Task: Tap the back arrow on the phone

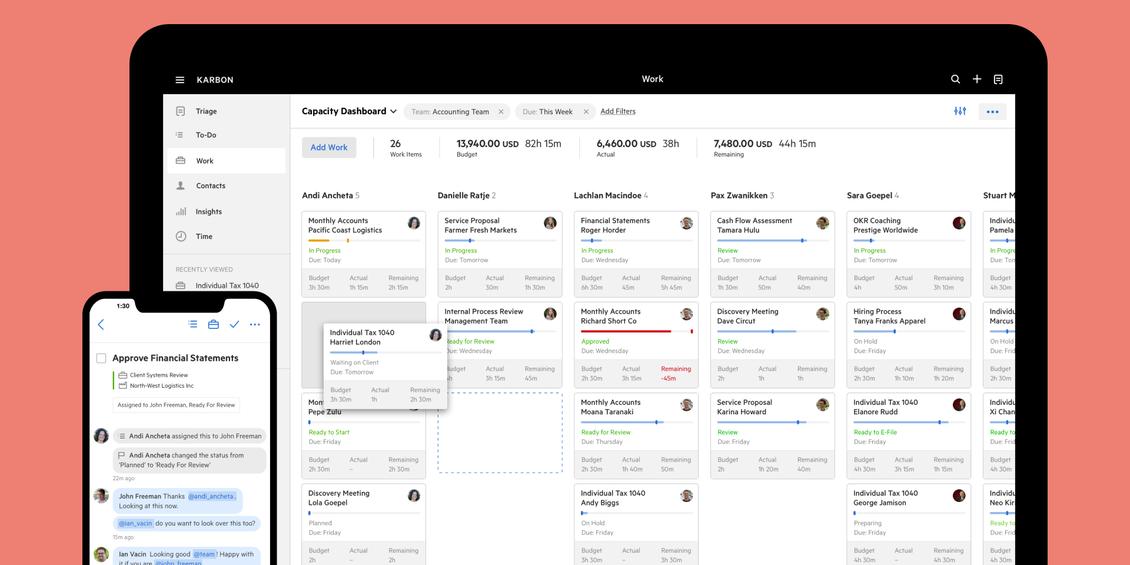Action: (x=101, y=324)
